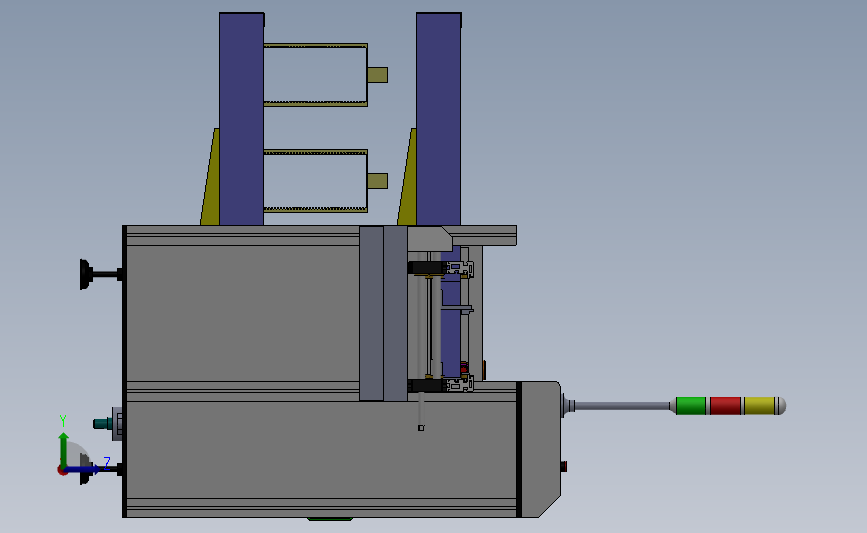867x533 pixels.
Task: Select the signal tower's gray support pole
Action: point(623,406)
